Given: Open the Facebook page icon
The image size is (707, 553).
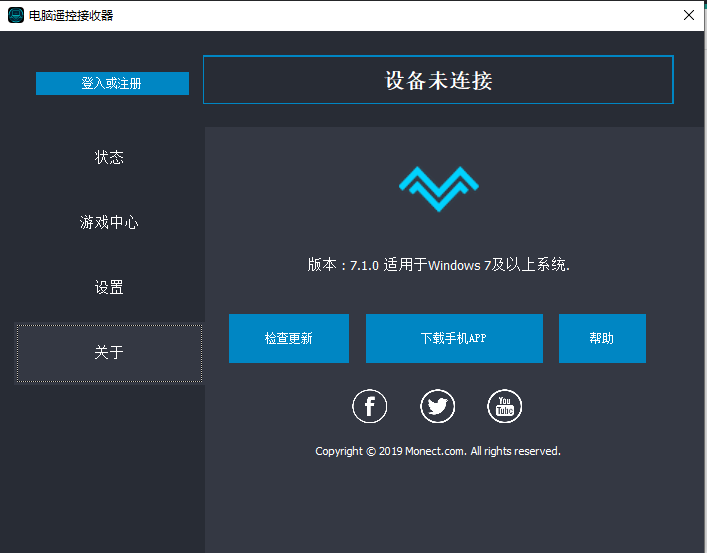Looking at the screenshot, I should pos(369,406).
